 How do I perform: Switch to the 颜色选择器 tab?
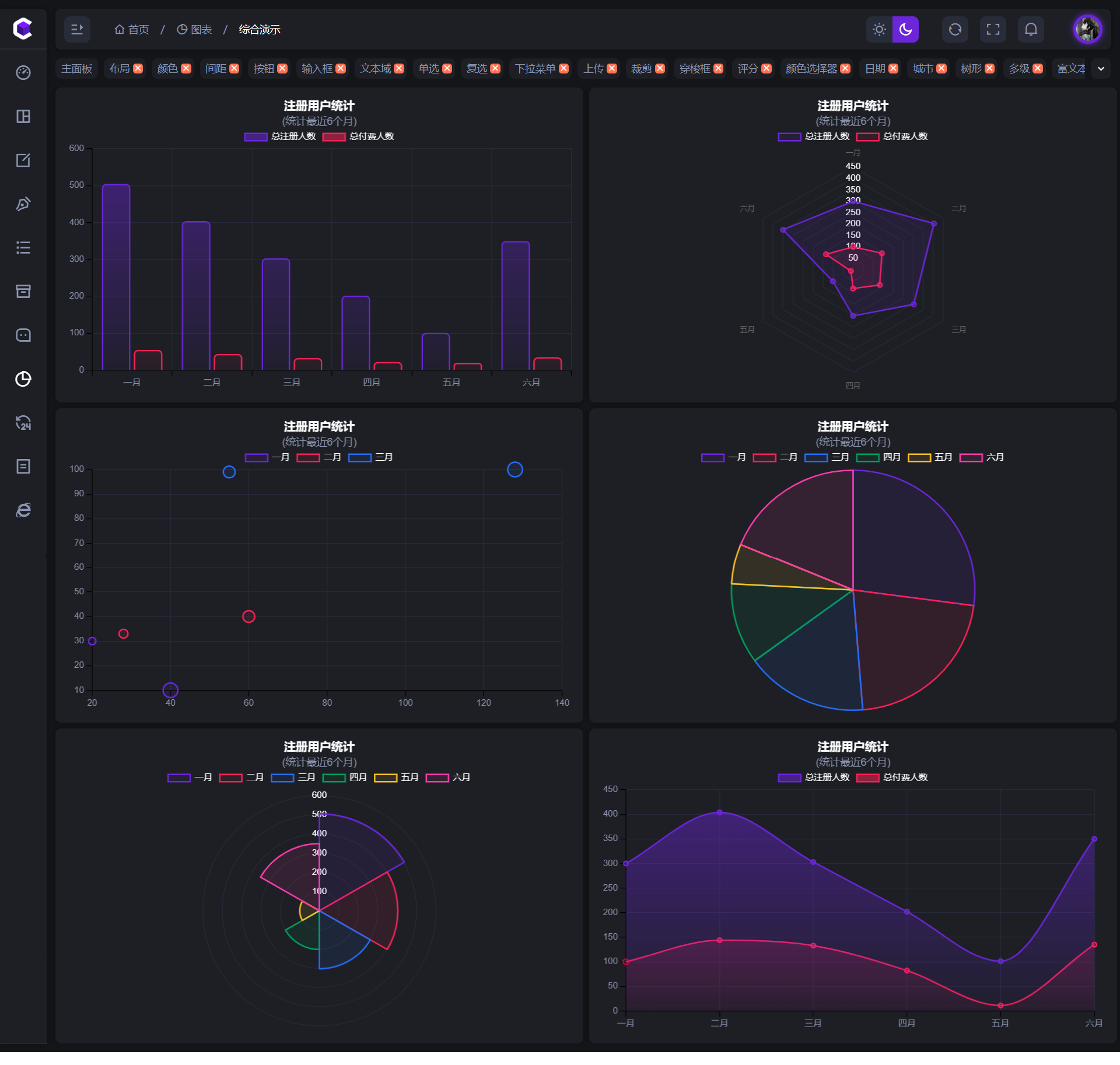point(811,69)
